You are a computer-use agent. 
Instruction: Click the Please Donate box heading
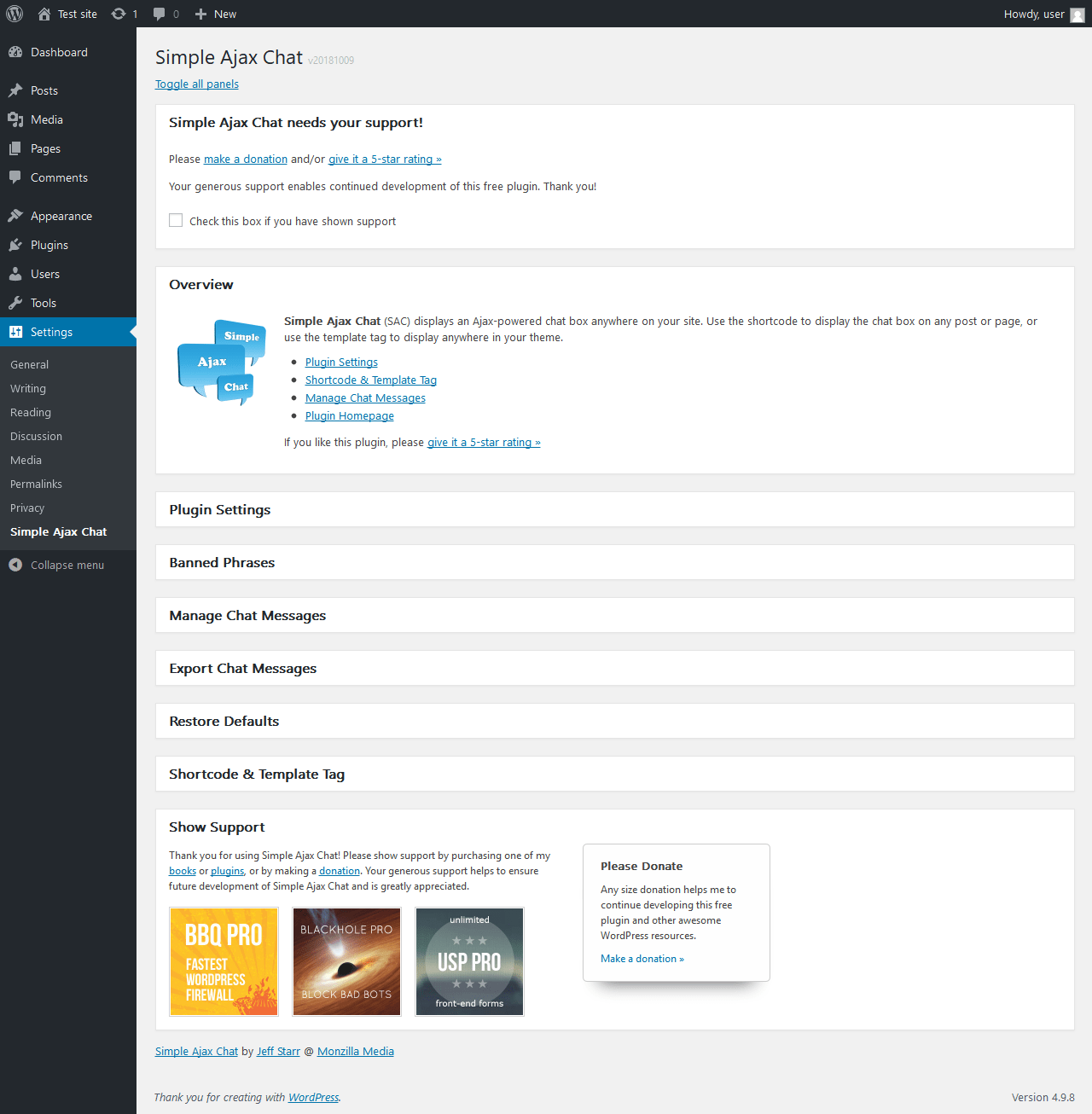[x=642, y=866]
